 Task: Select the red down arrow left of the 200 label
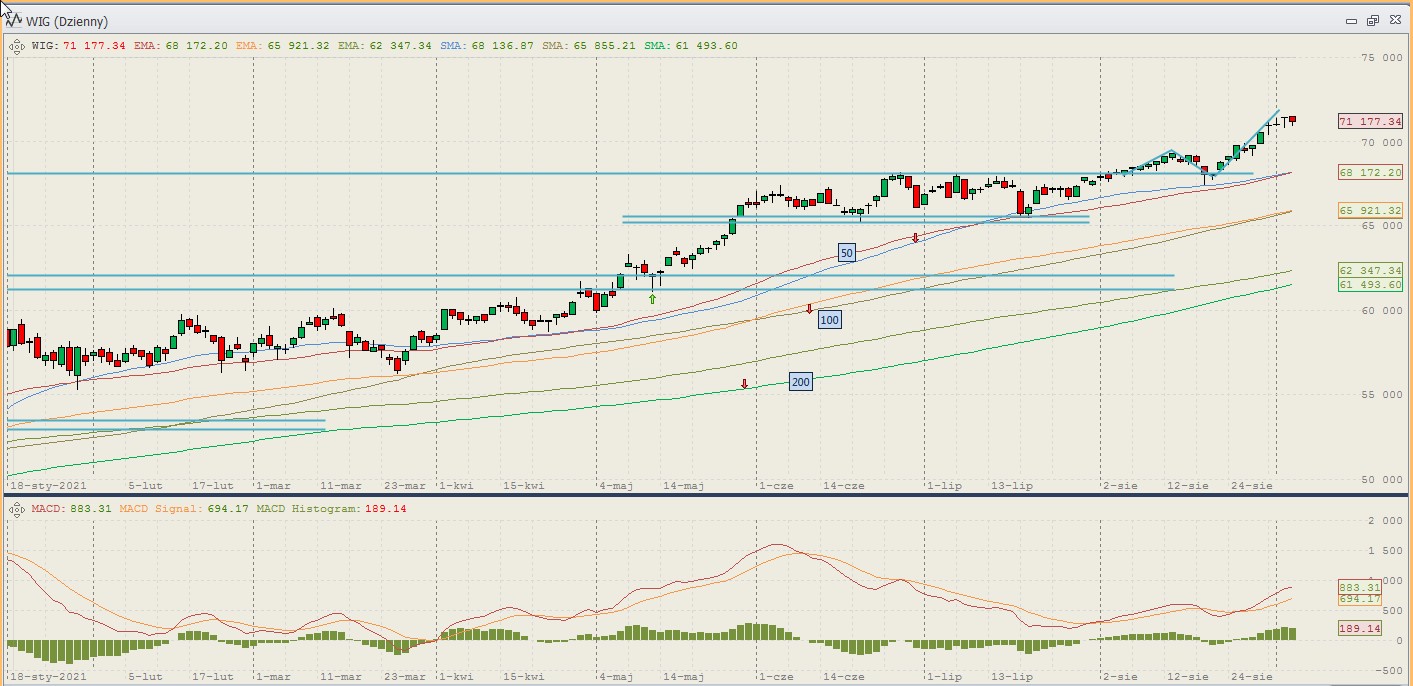click(744, 383)
